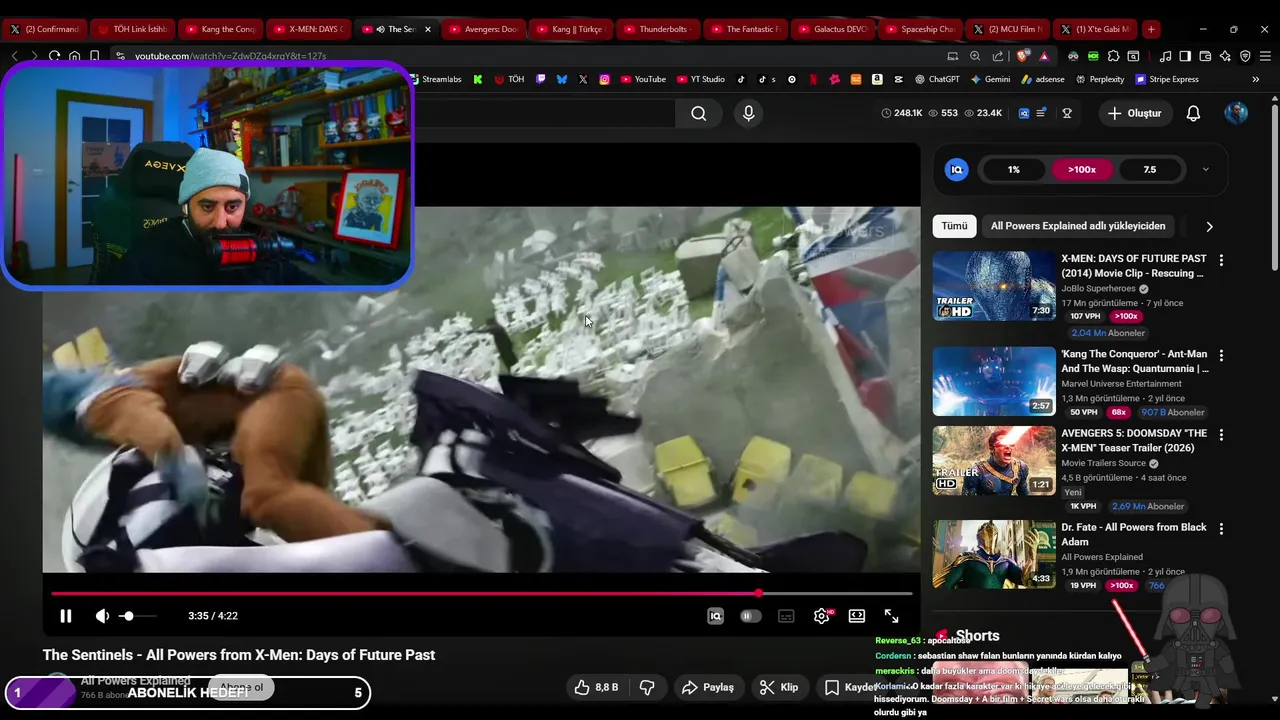1280x720 pixels.
Task: Open the 'Kang The Conqueror' video title
Action: [1134, 361]
